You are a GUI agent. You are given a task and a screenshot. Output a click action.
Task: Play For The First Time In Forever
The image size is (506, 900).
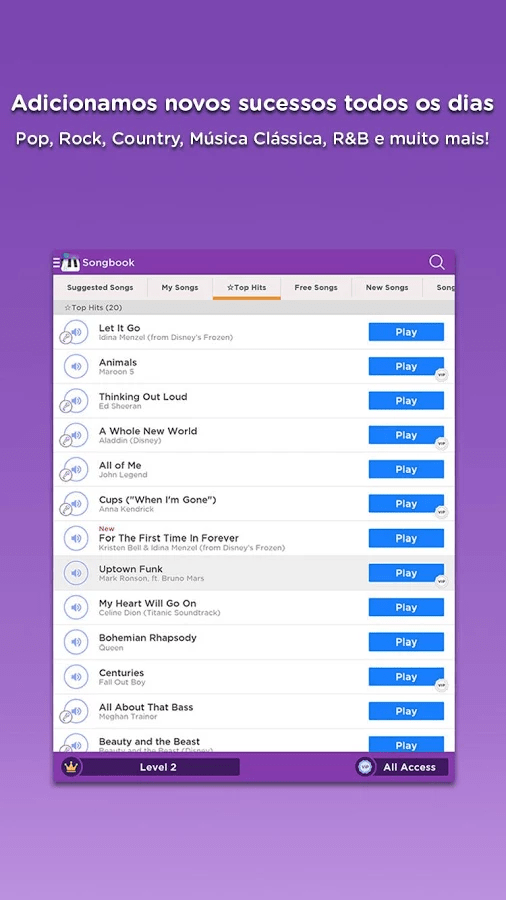pyautogui.click(x=406, y=538)
